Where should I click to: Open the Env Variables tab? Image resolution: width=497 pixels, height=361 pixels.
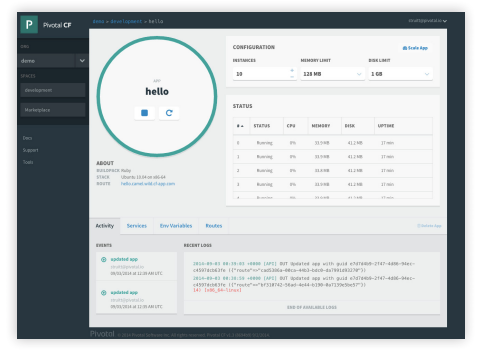tap(176, 226)
